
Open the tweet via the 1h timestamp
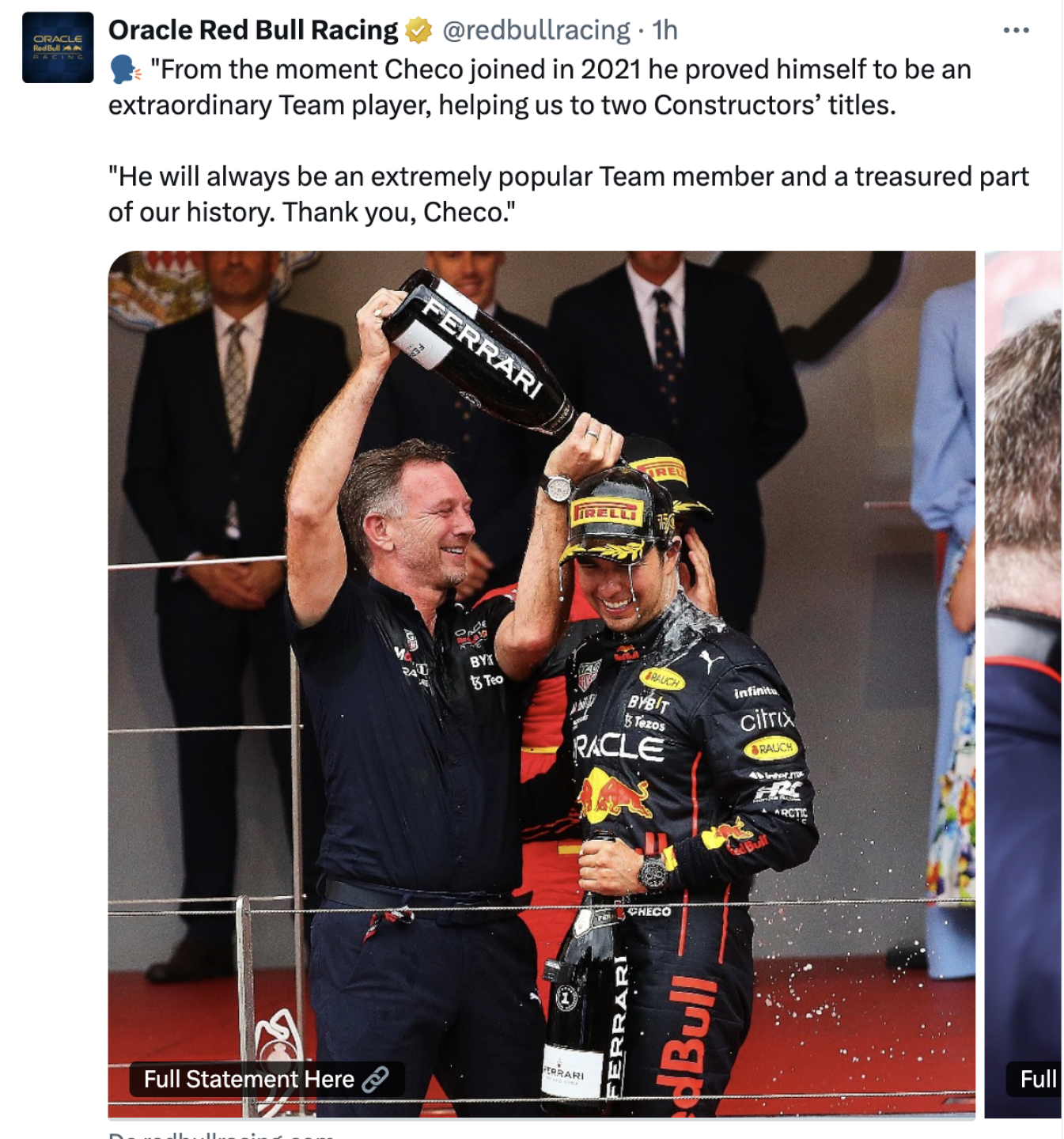tap(665, 30)
